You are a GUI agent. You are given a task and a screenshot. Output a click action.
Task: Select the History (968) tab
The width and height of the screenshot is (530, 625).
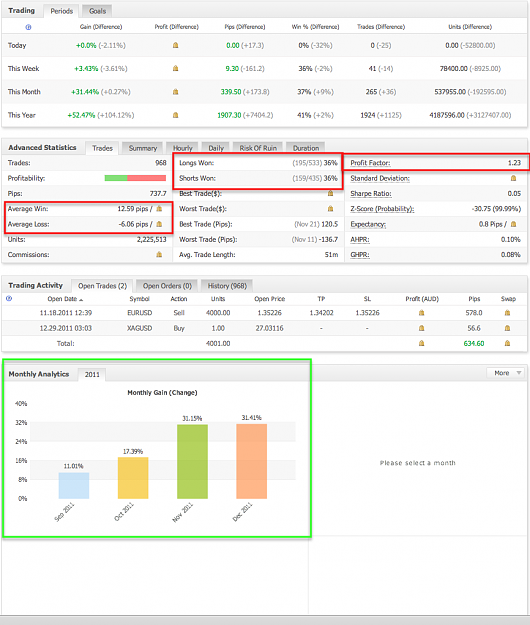(x=227, y=286)
